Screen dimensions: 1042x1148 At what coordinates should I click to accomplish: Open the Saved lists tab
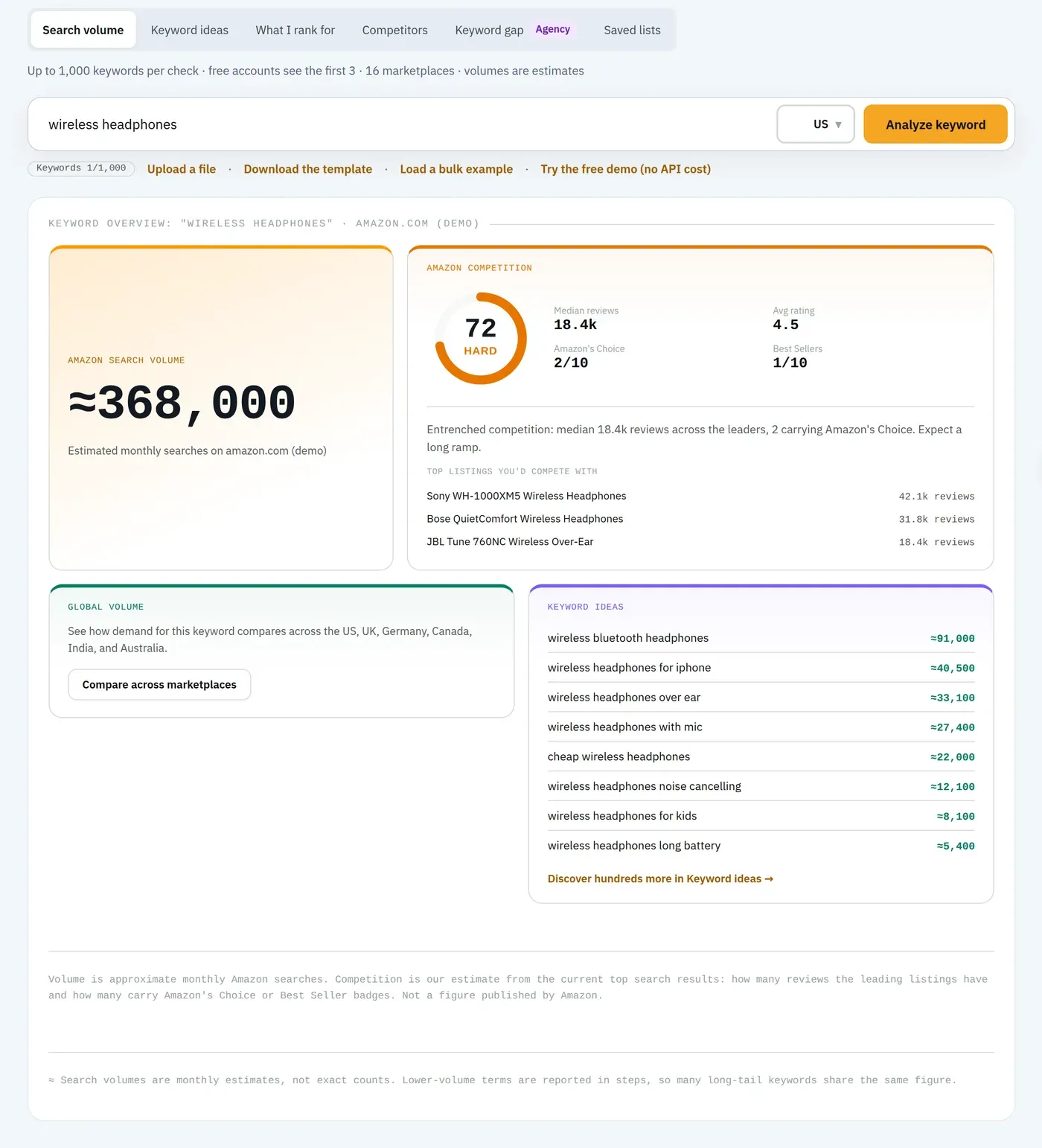point(632,30)
